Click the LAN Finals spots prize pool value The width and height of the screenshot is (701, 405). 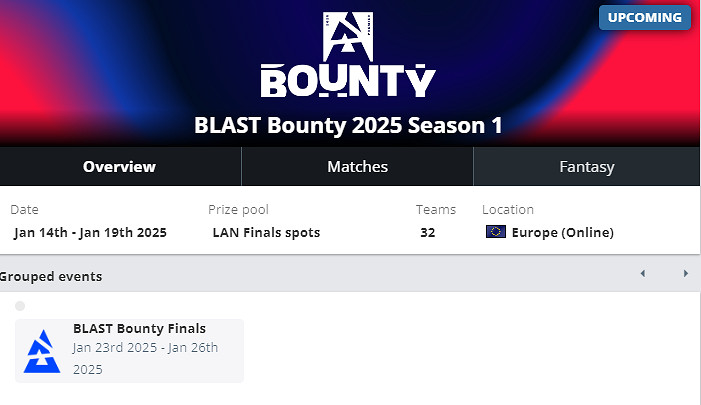click(266, 233)
